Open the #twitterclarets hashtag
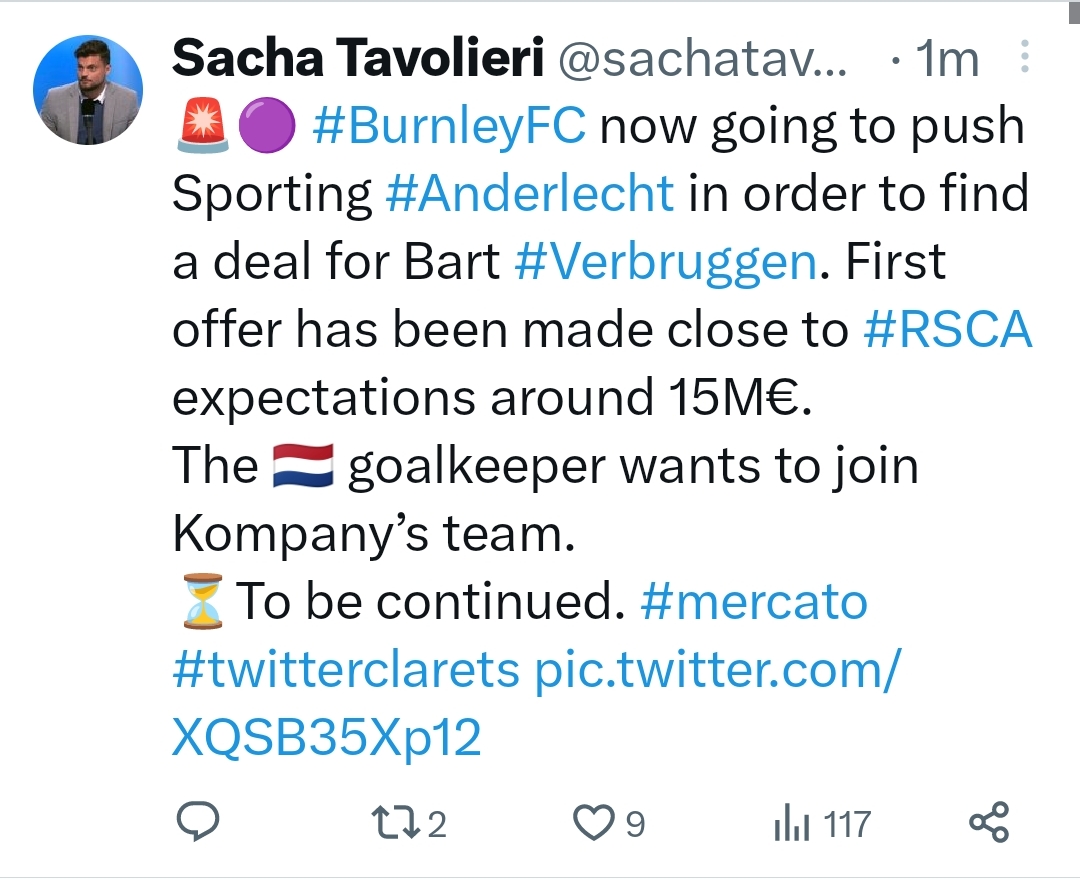Image resolution: width=1080 pixels, height=889 pixels. pos(346,669)
